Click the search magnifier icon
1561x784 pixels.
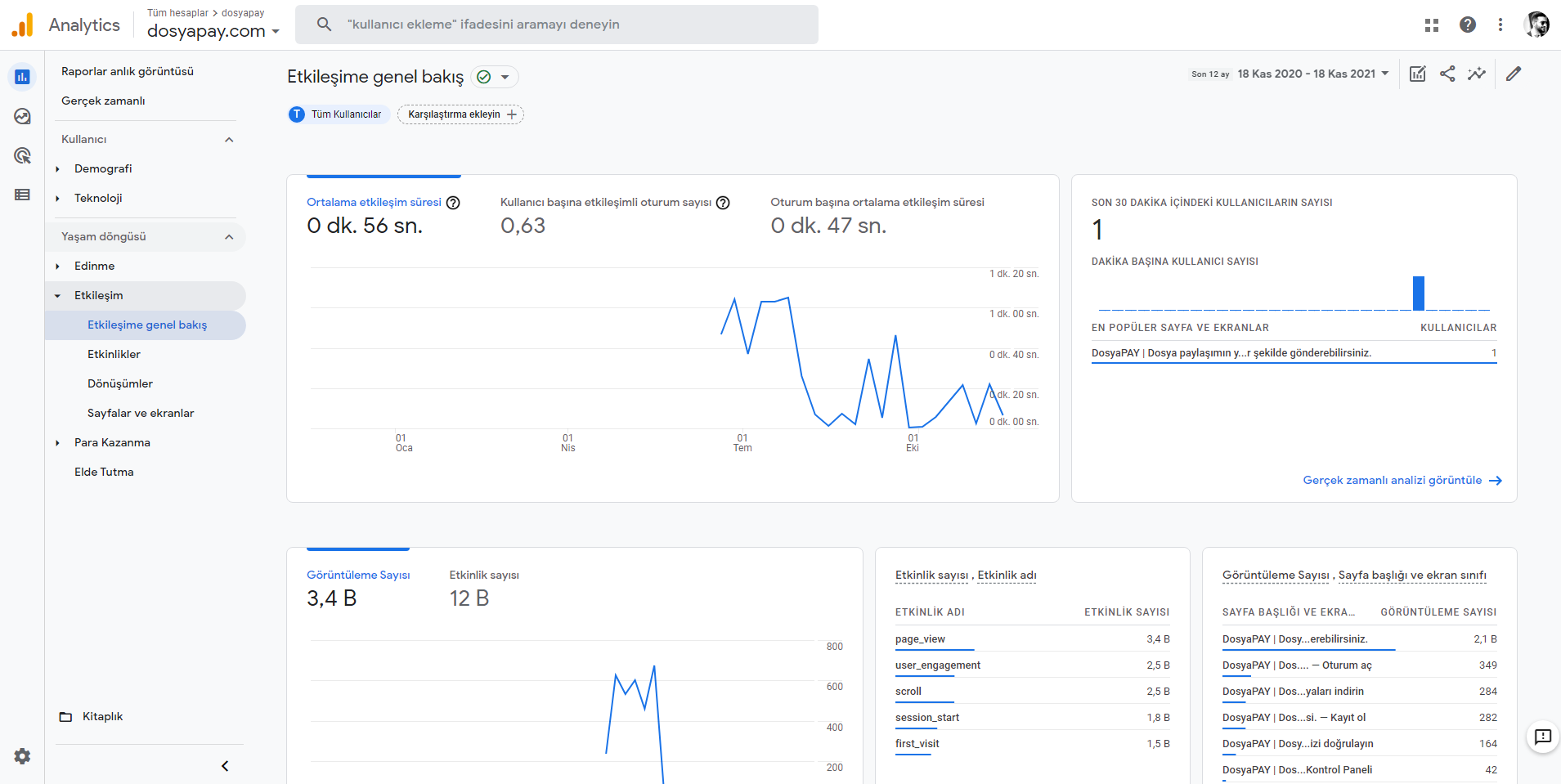(x=325, y=25)
